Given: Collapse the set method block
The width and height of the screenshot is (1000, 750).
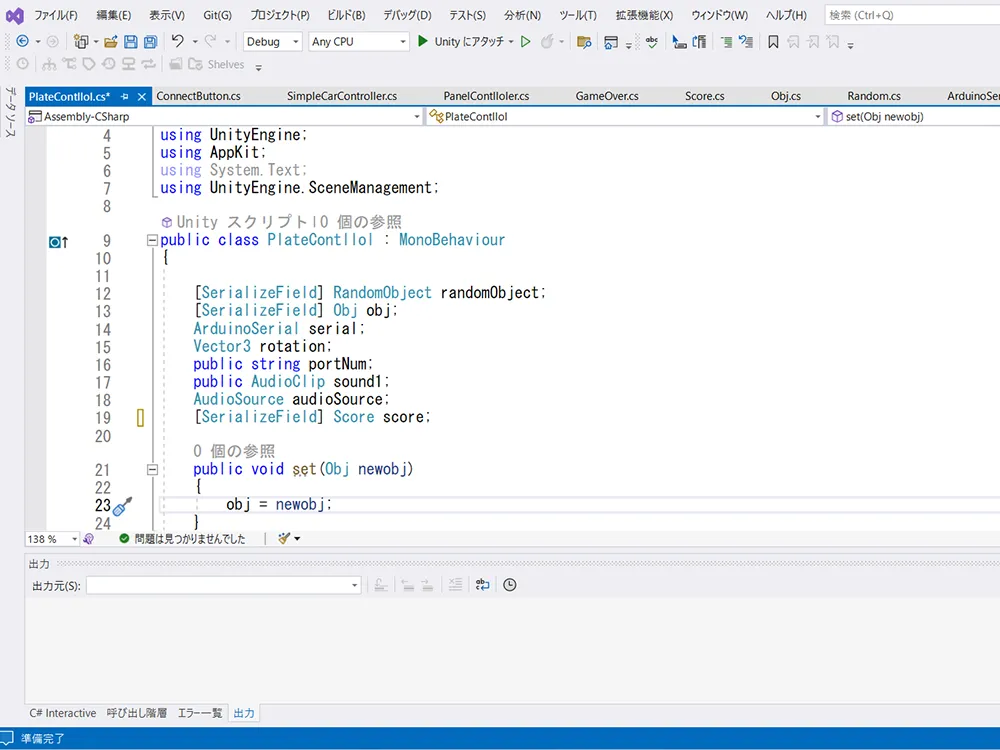Looking at the screenshot, I should [x=152, y=470].
